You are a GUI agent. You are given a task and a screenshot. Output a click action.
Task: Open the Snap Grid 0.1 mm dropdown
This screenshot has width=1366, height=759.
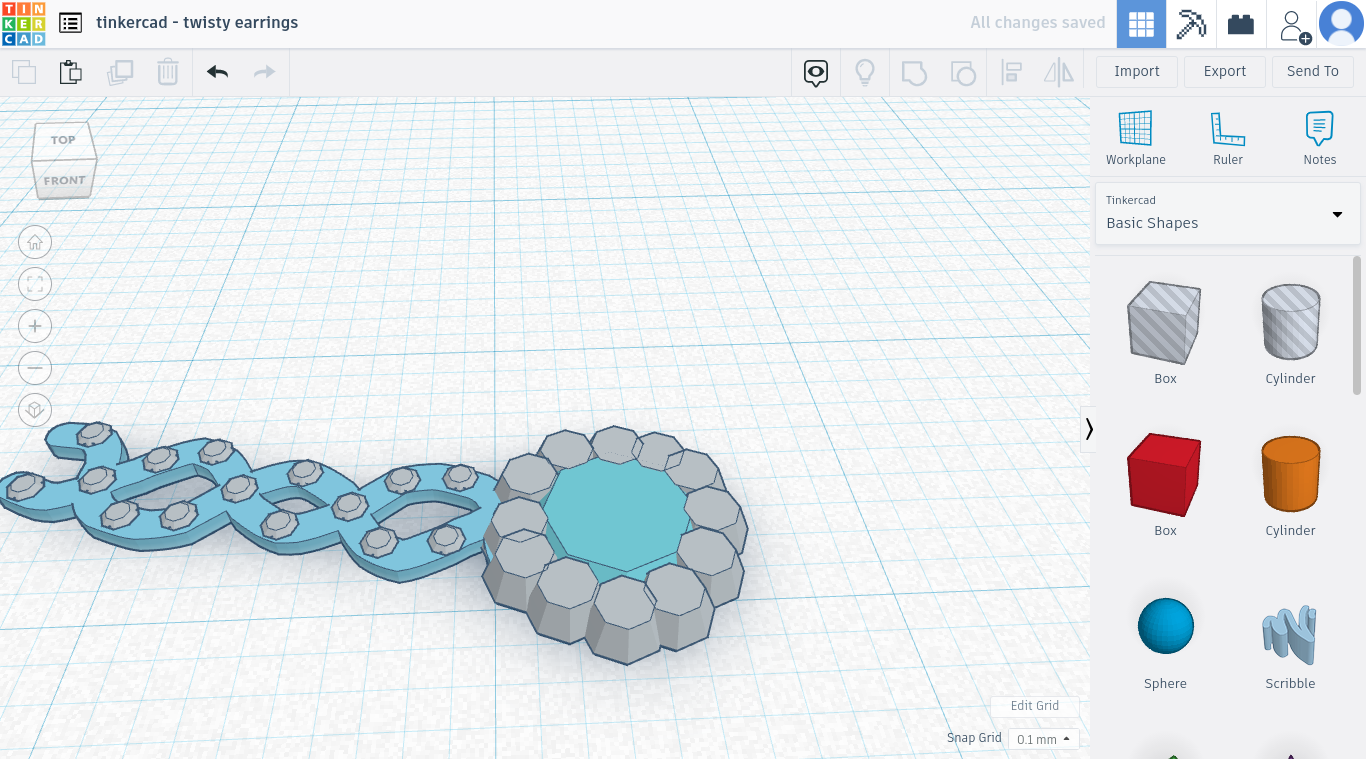click(1043, 739)
